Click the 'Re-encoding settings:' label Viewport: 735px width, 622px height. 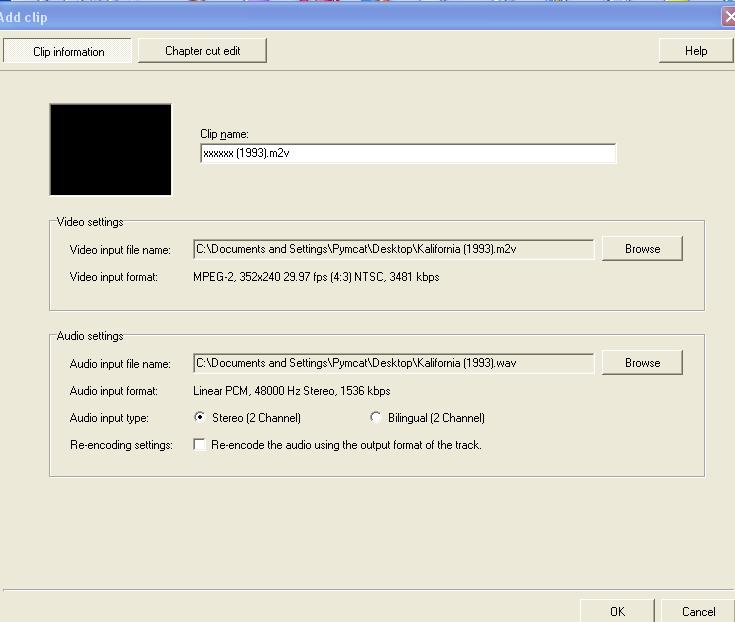click(121, 445)
